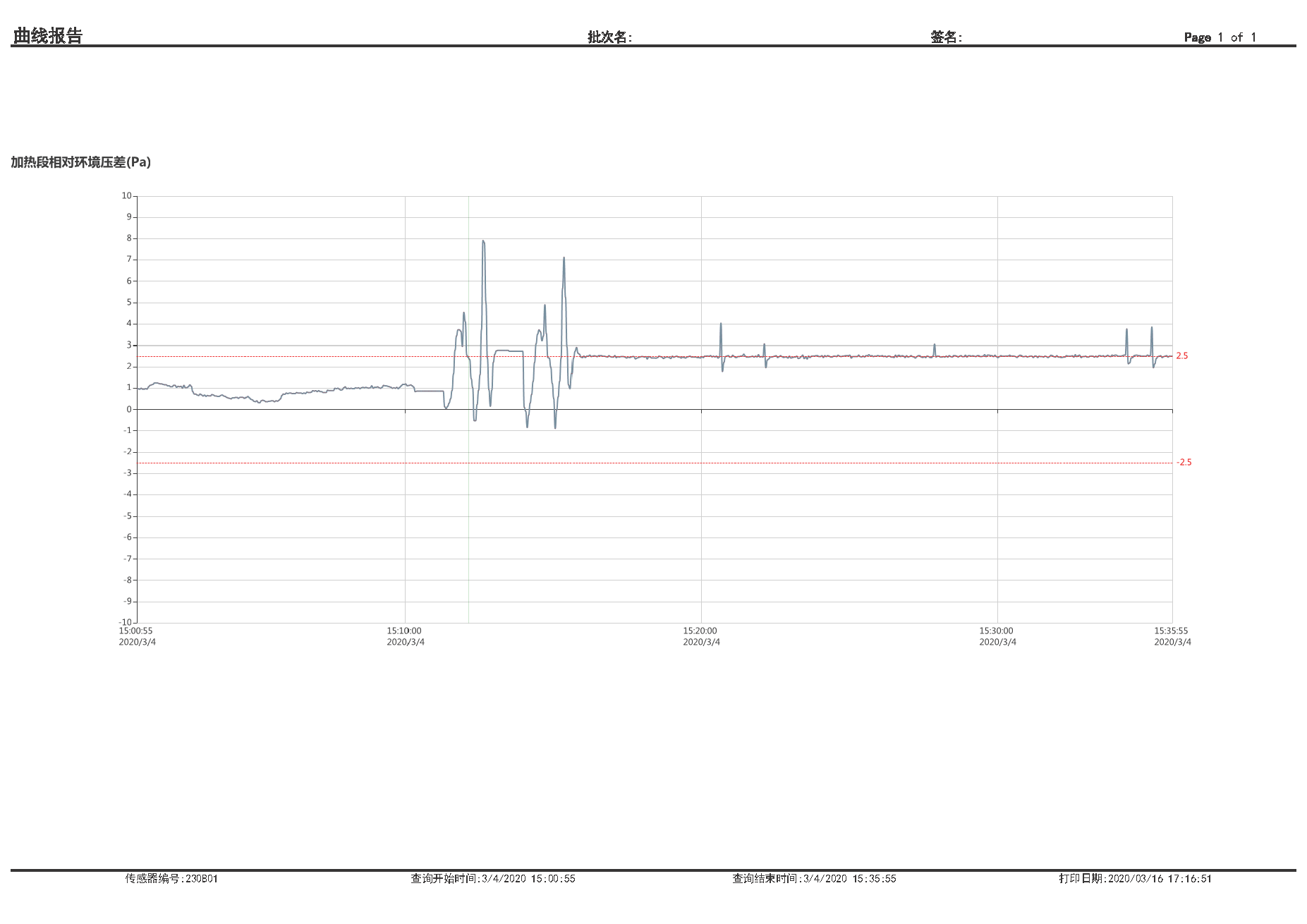
Task: Click the print date 打印日期 text
Action: tap(1135, 879)
